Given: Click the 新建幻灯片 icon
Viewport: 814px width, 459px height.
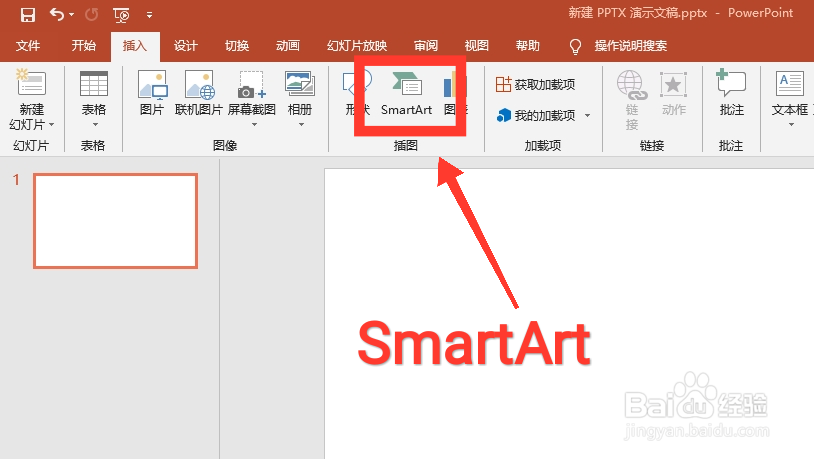Looking at the screenshot, I should pyautogui.click(x=31, y=82).
